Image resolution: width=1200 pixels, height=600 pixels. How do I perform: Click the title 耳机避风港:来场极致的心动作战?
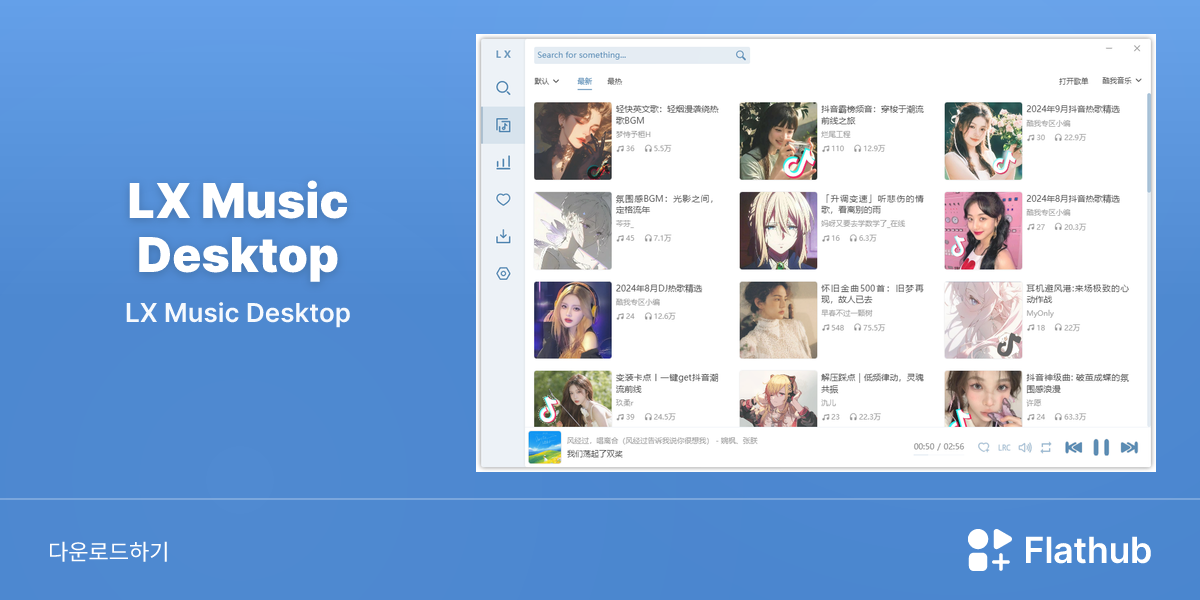coord(1078,293)
